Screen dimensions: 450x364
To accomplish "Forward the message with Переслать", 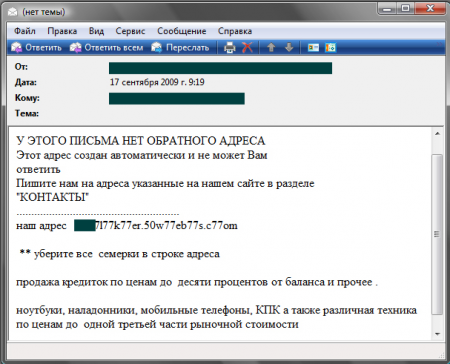I will [x=180, y=48].
